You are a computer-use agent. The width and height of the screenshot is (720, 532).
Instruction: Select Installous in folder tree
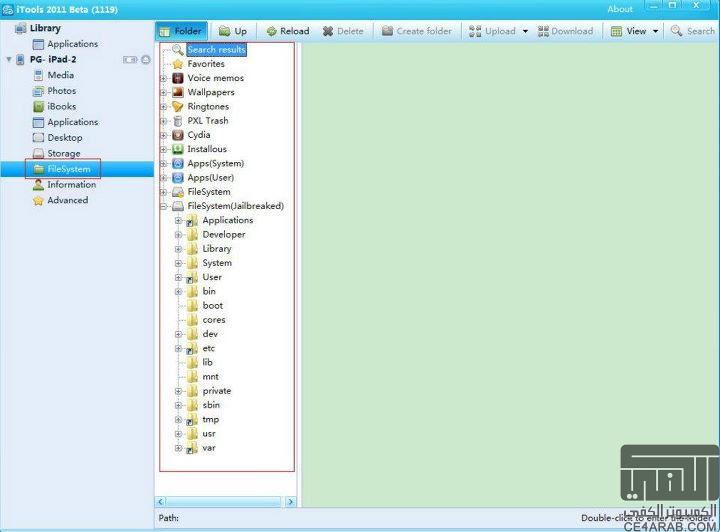point(207,149)
